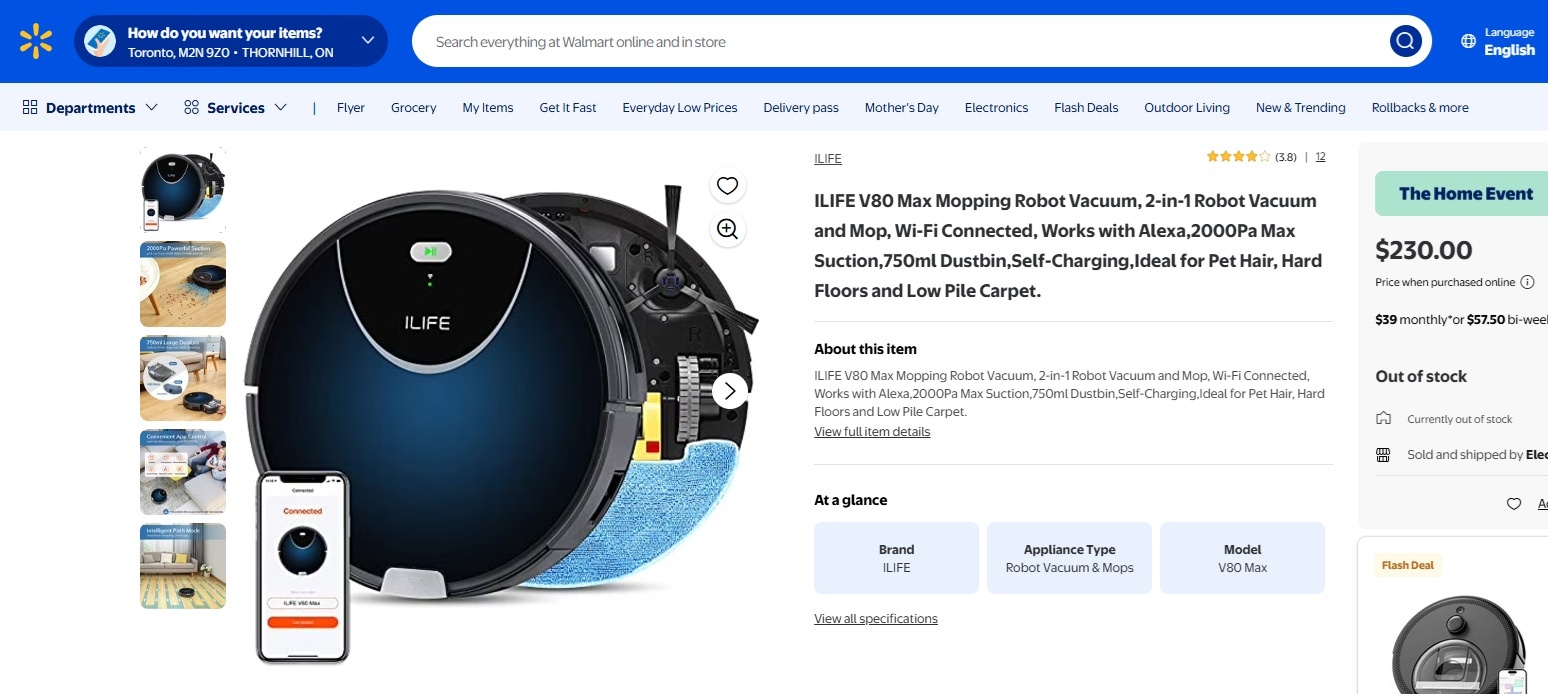Click the At a glance heading
Screen dimensions: 1548x694
(x=851, y=500)
